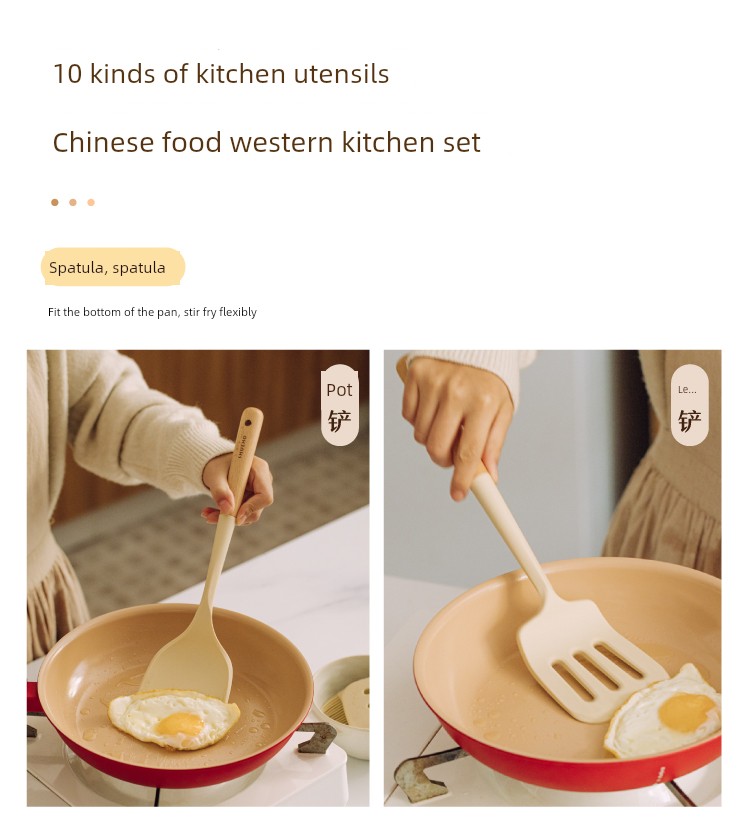
Task: Open the right slotted spatula photo
Action: pos(552,578)
